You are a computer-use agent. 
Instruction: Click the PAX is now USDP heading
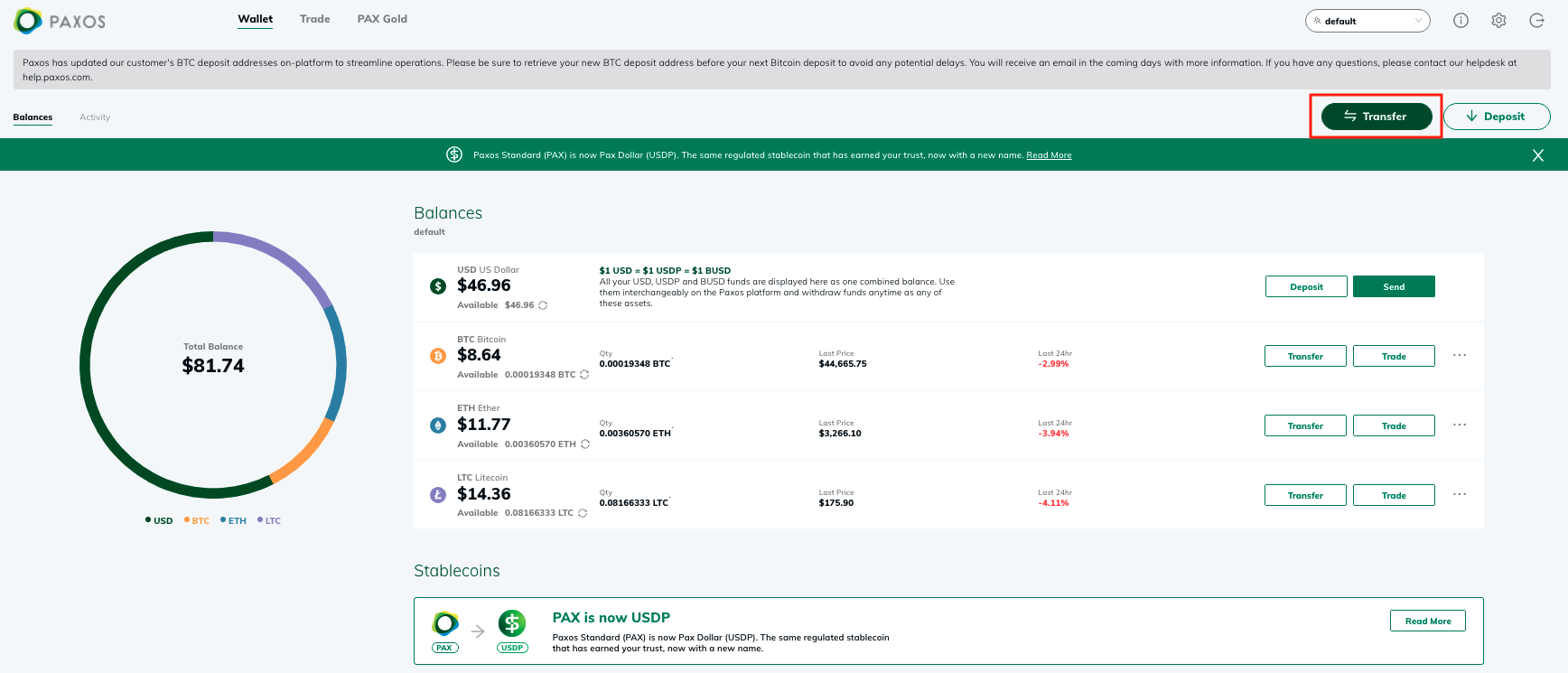pyautogui.click(x=611, y=618)
